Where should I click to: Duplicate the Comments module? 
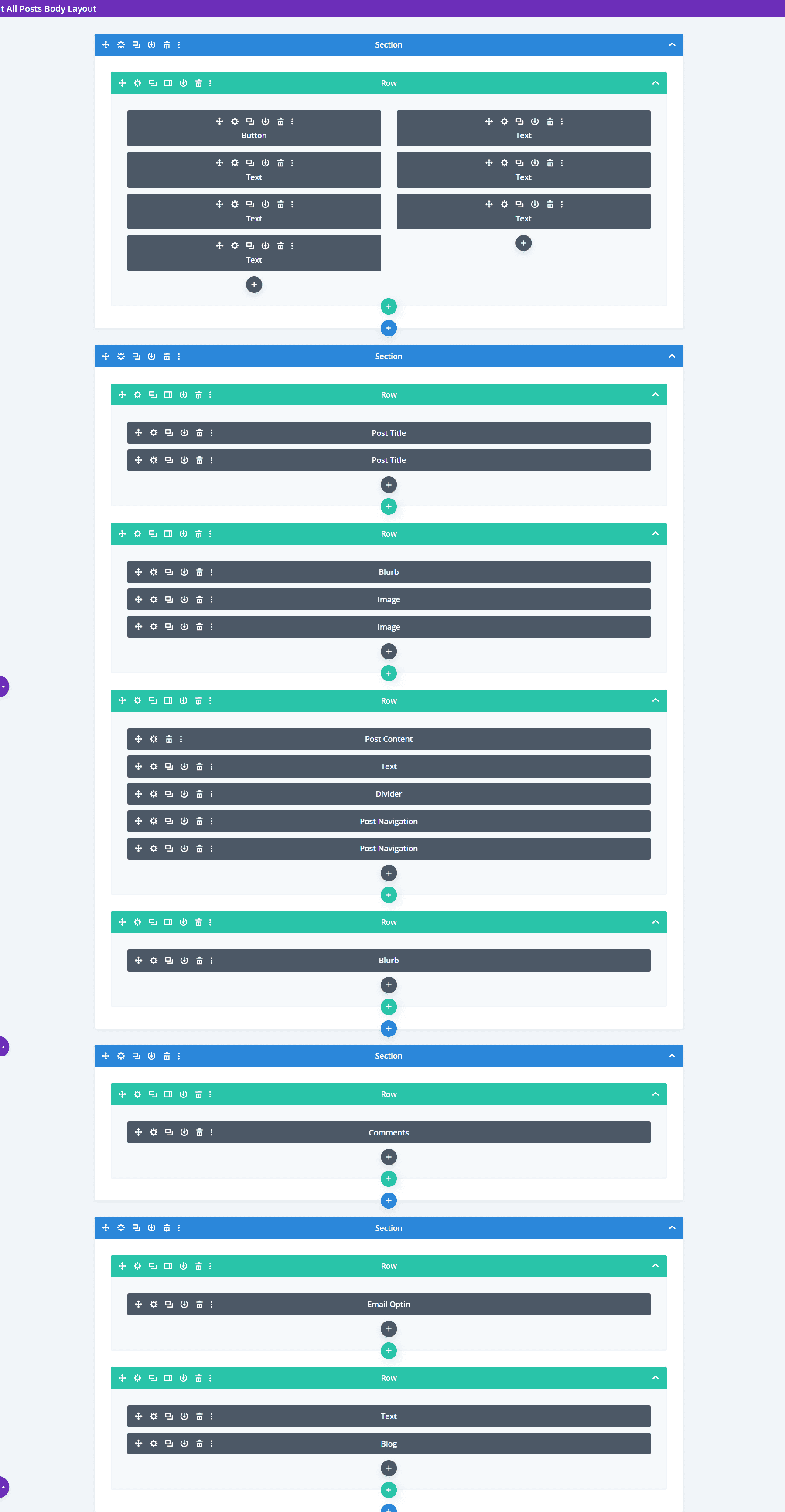[x=169, y=1132]
